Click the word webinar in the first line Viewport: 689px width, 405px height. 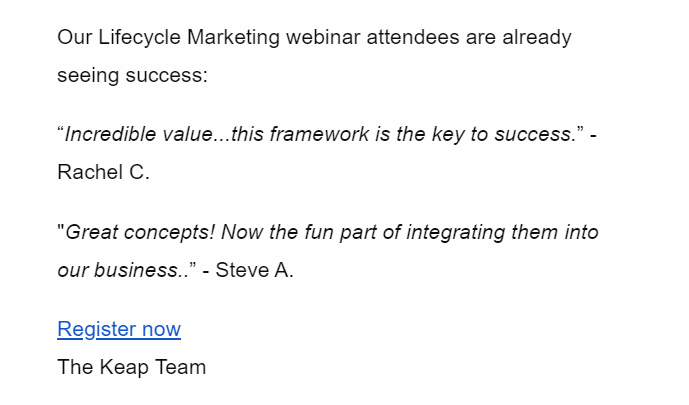pos(323,37)
